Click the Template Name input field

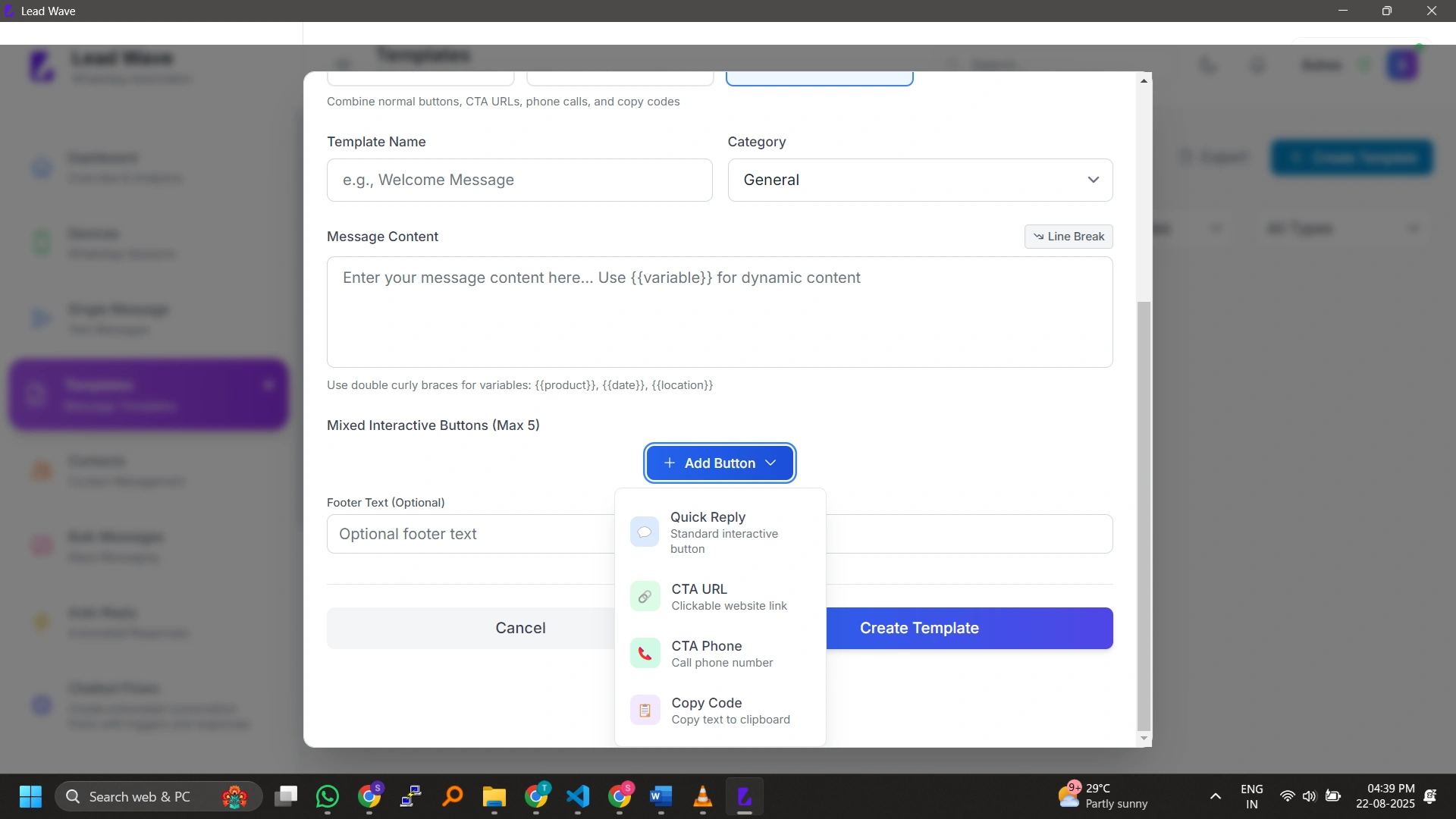(519, 180)
